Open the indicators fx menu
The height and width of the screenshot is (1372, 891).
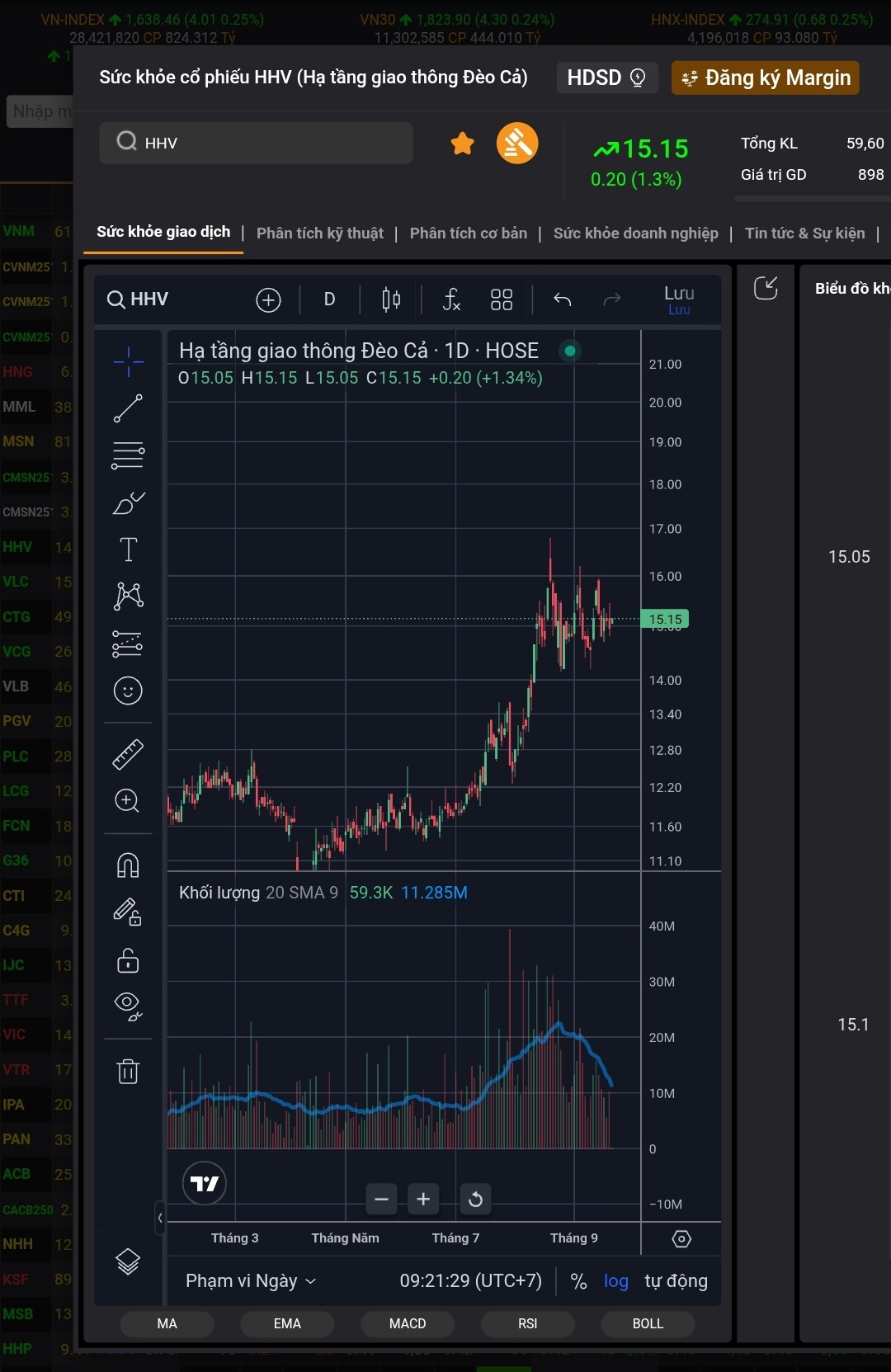click(450, 299)
